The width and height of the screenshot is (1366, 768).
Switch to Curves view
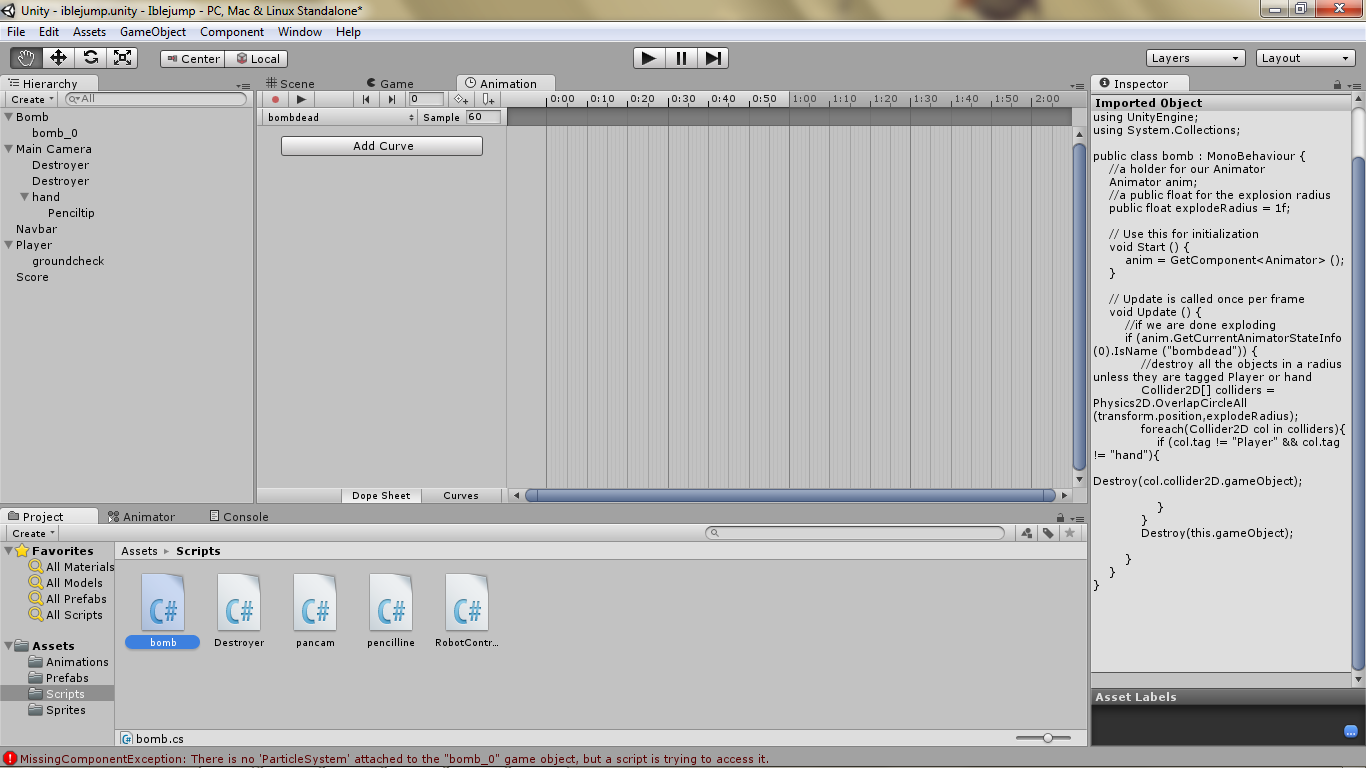(461, 496)
